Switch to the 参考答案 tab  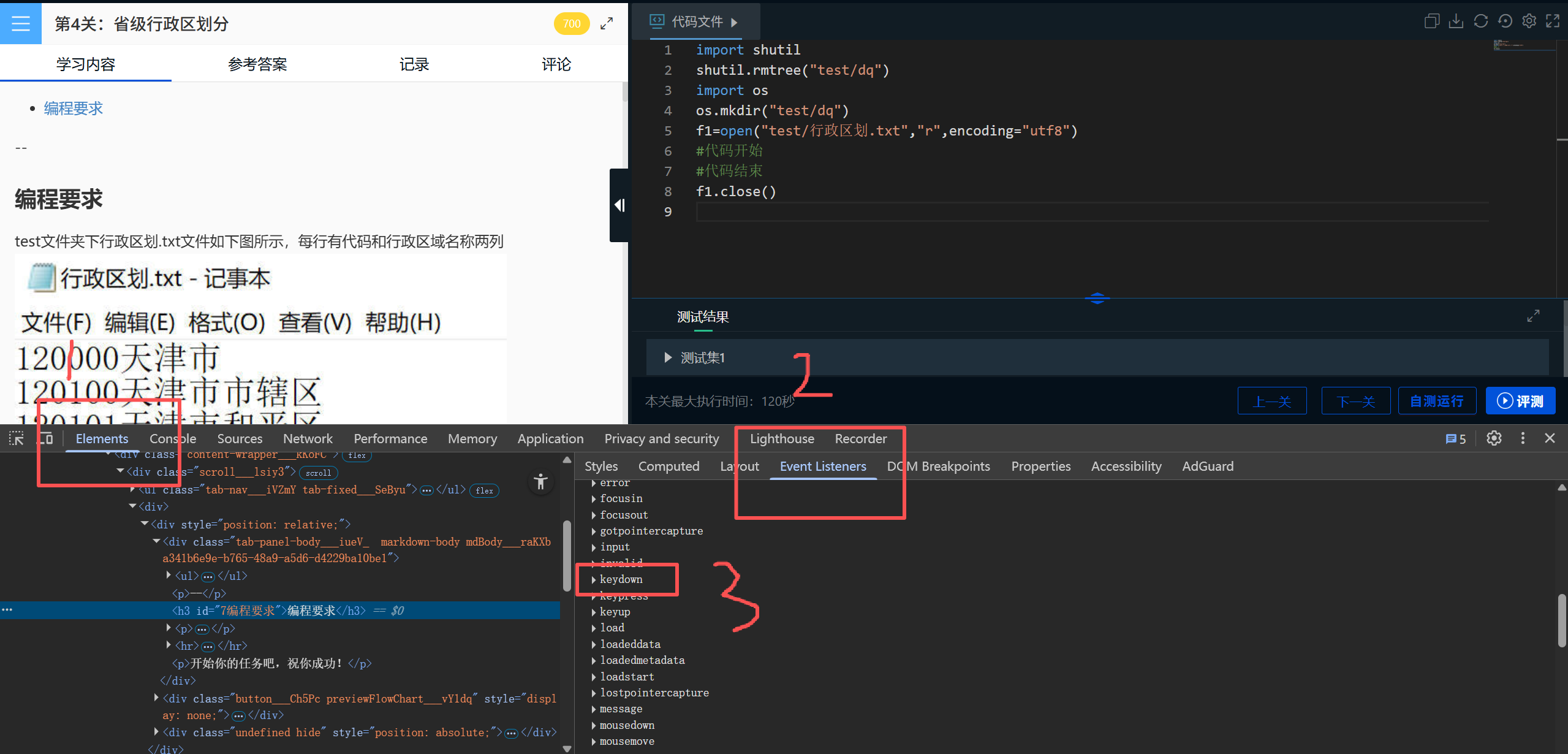point(257,64)
